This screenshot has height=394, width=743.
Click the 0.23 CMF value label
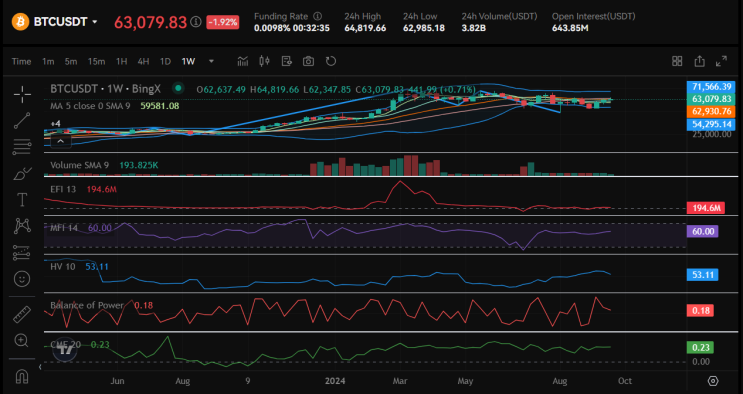coord(700,348)
